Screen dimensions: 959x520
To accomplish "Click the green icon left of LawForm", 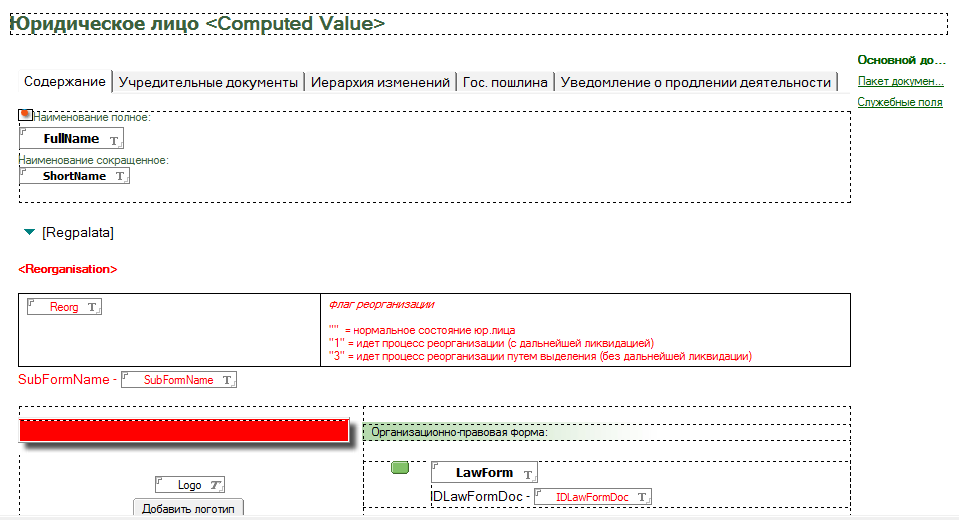I will click(x=400, y=468).
